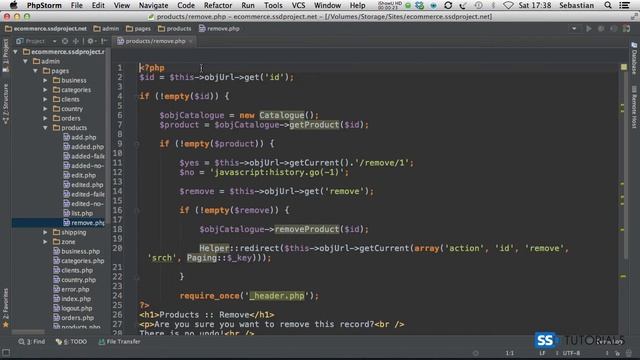Collapse the pages folder
Screen dimensions: 640x360
pyautogui.click(x=36, y=71)
